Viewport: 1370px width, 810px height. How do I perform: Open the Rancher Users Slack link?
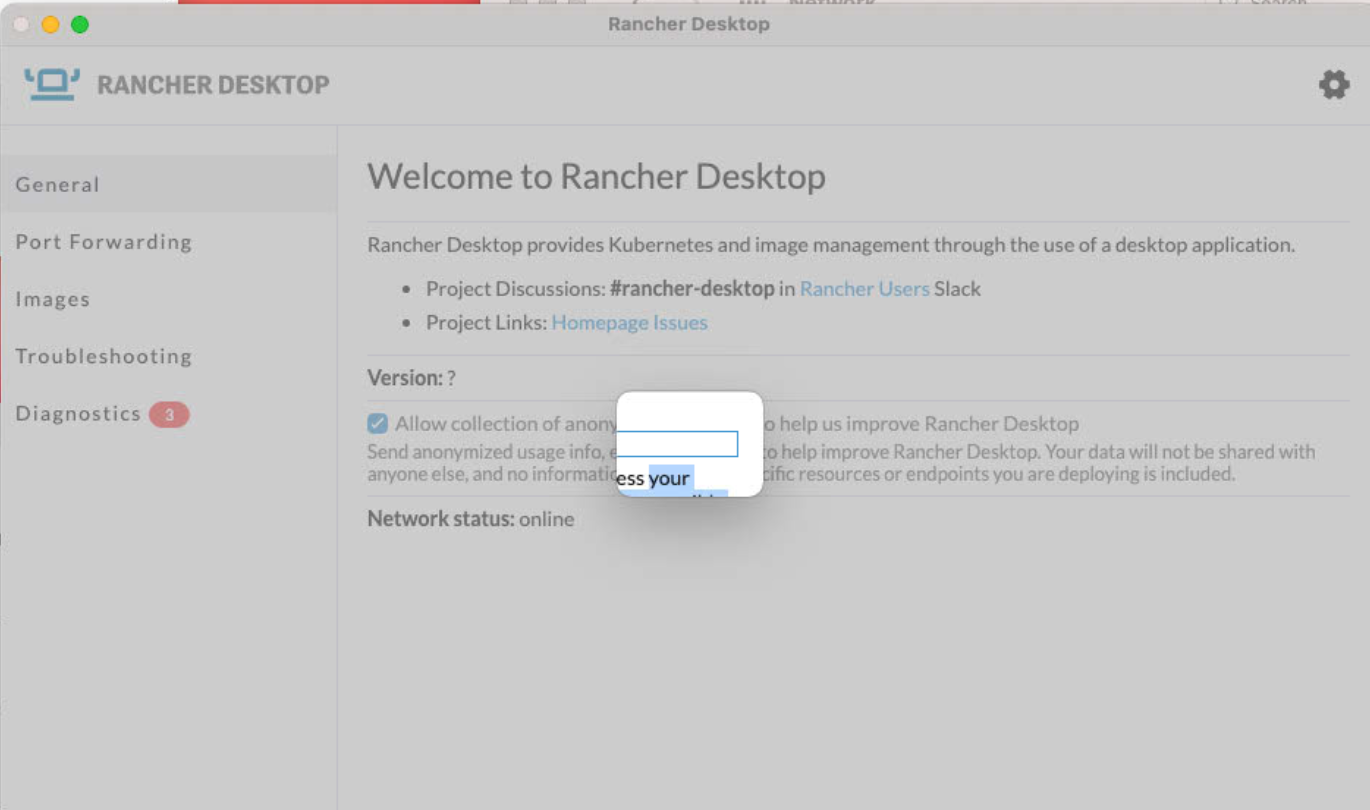tap(864, 288)
